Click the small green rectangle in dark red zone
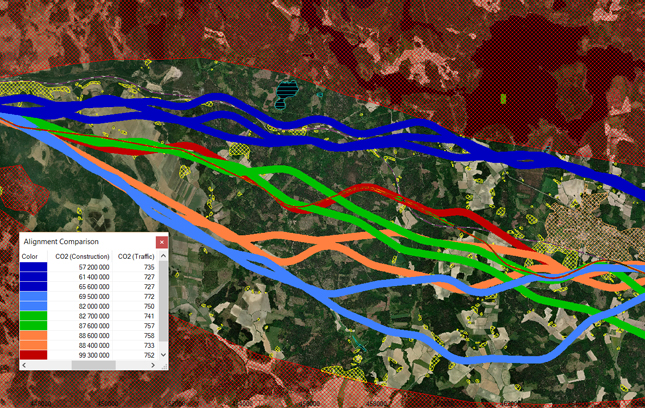This screenshot has height=408, width=645. tap(503, 99)
